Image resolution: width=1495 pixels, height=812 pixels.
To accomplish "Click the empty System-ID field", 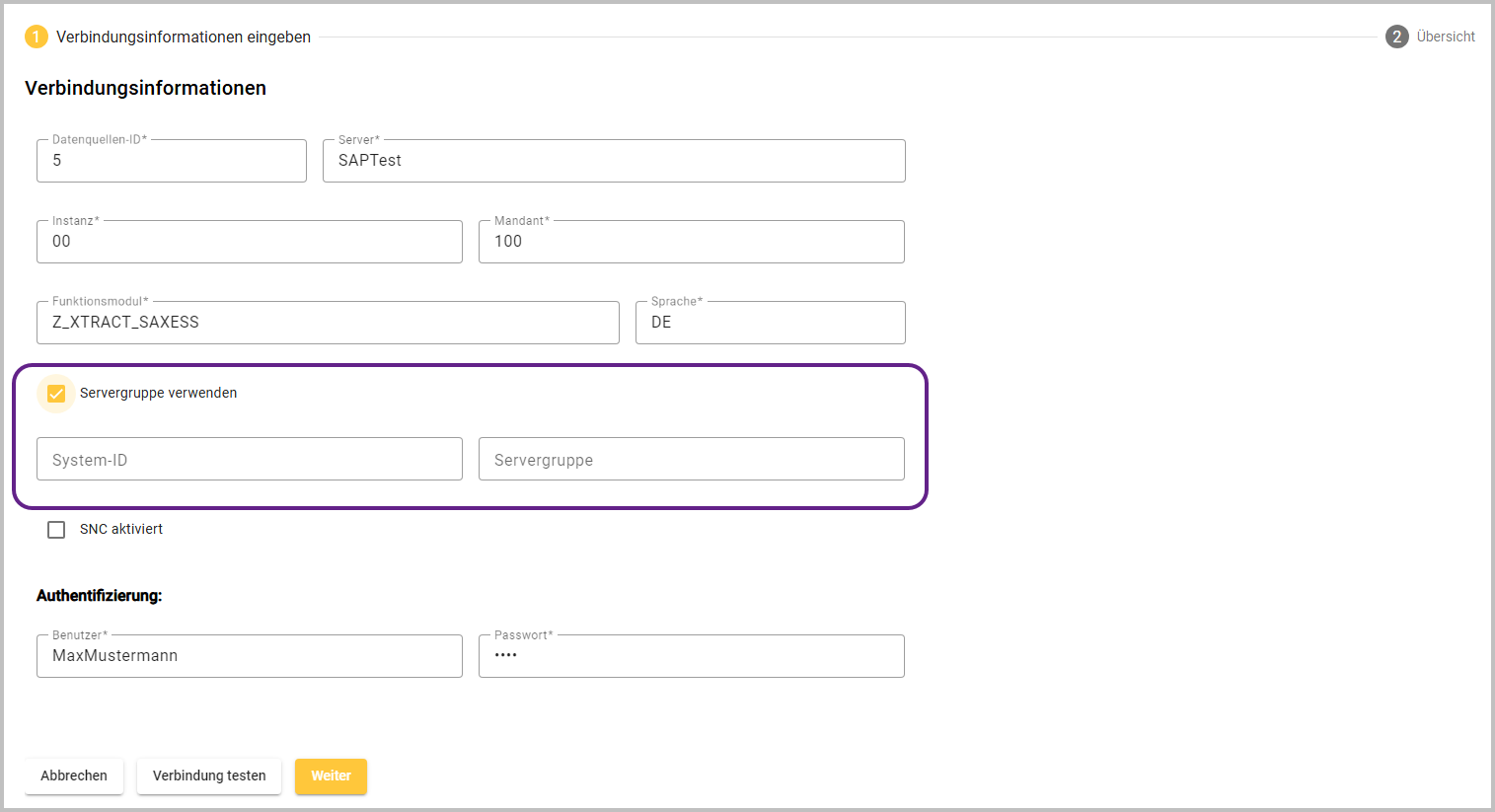I will coord(249,460).
